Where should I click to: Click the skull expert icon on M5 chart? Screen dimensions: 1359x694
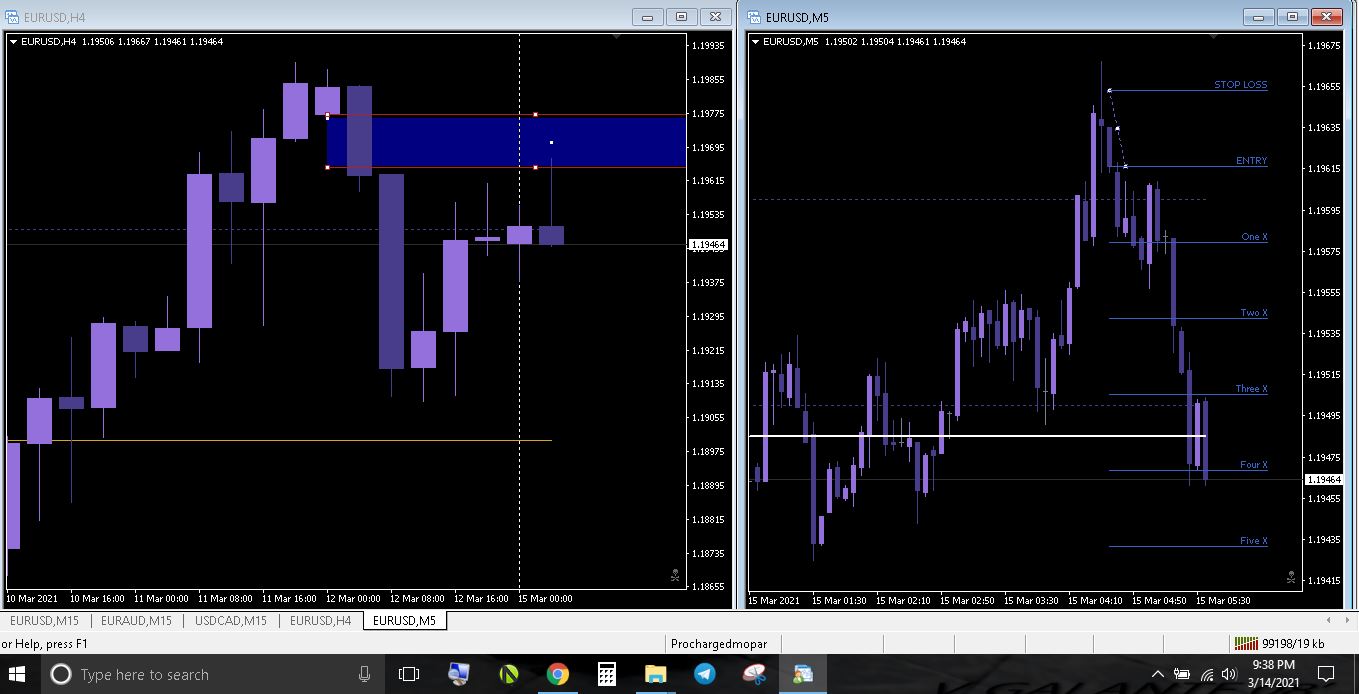(1291, 577)
